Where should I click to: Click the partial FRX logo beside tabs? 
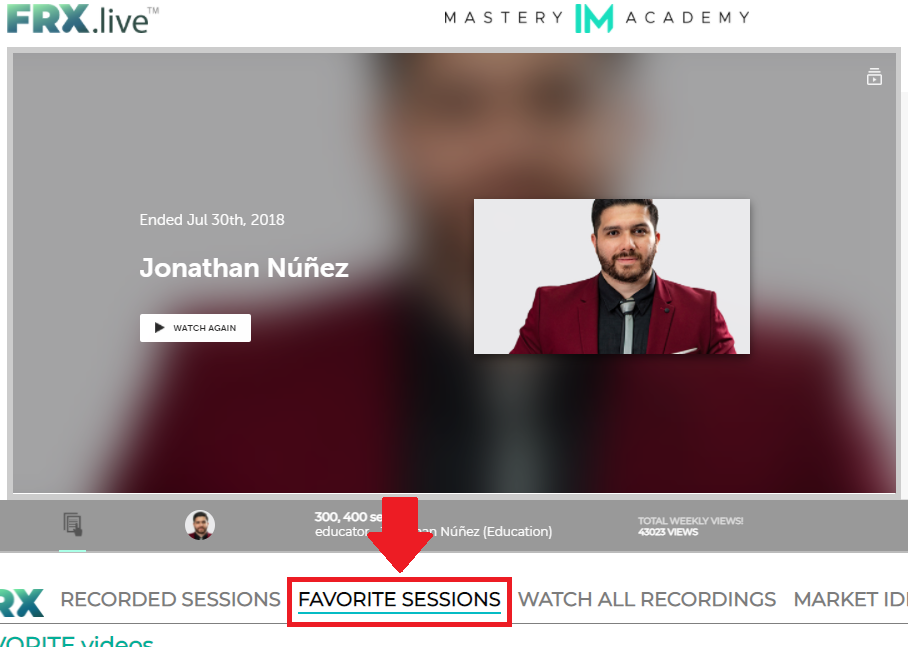pyautogui.click(x=22, y=602)
